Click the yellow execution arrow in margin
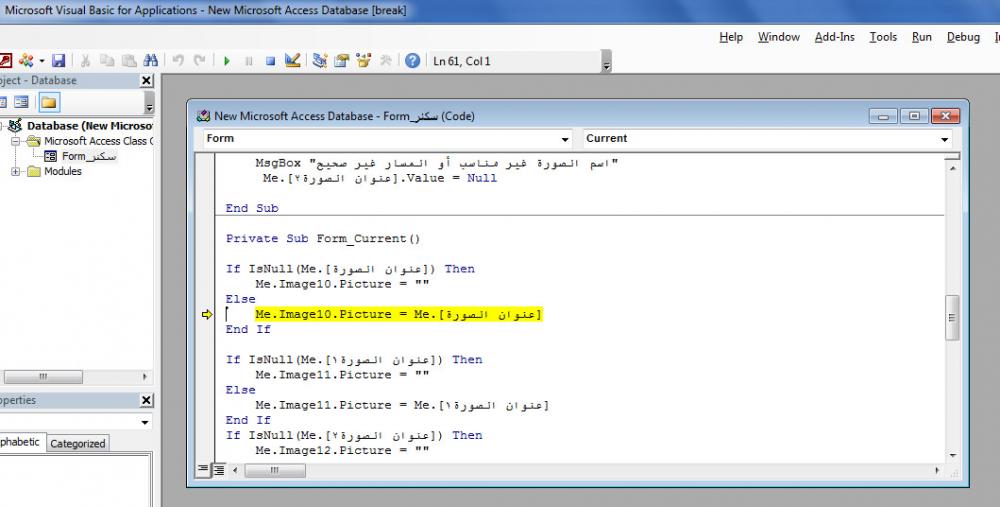 pos(207,314)
